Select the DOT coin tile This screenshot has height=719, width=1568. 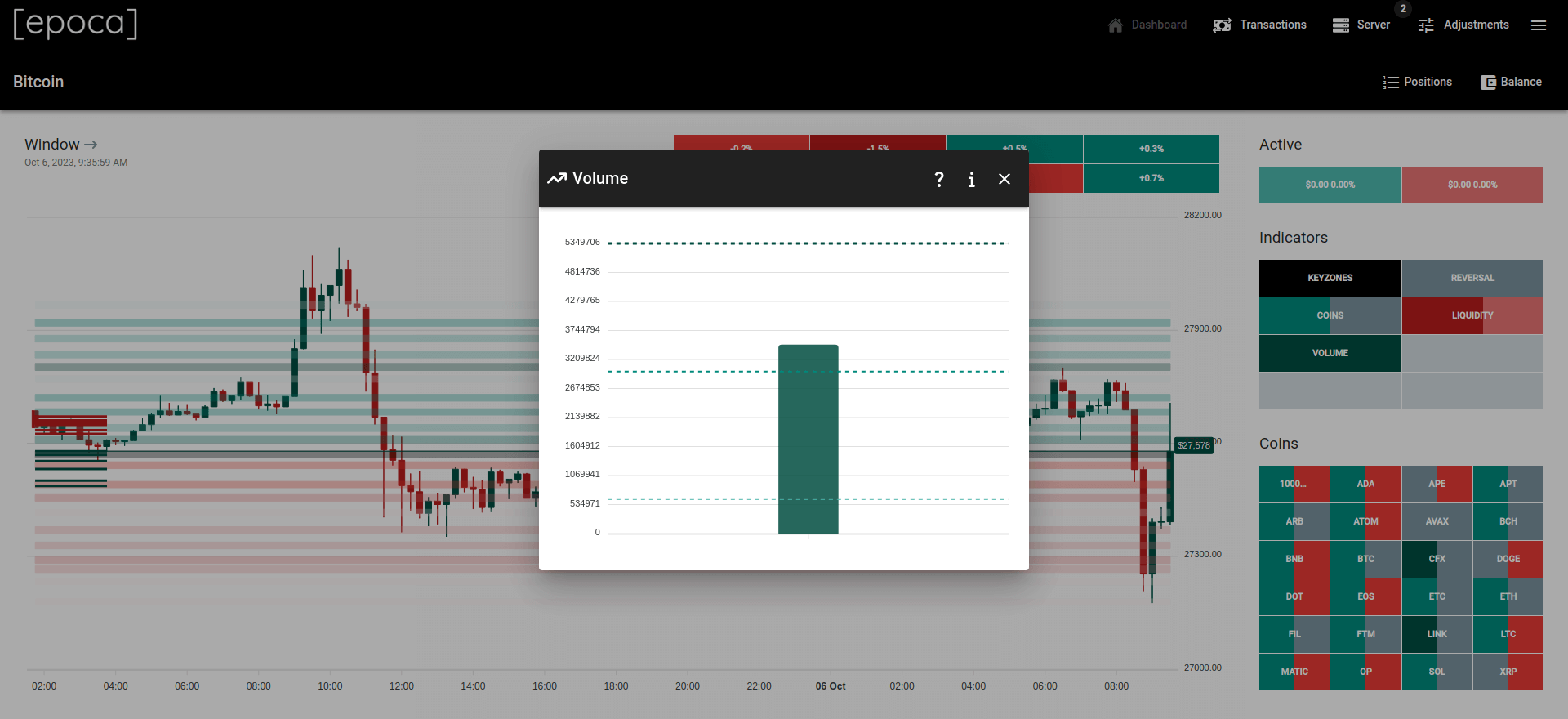(1294, 597)
